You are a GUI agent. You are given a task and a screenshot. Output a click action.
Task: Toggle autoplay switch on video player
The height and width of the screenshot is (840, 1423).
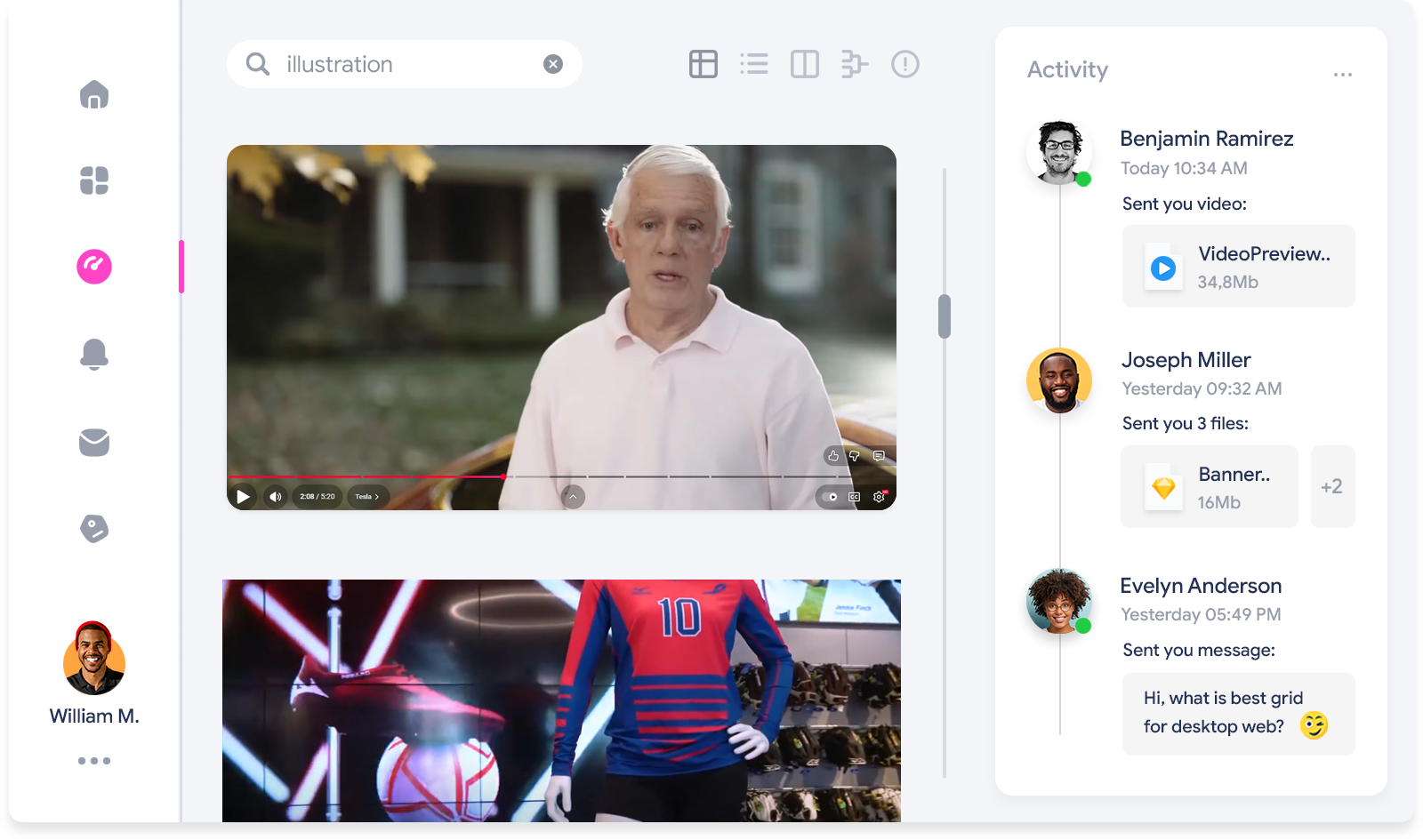(x=830, y=497)
